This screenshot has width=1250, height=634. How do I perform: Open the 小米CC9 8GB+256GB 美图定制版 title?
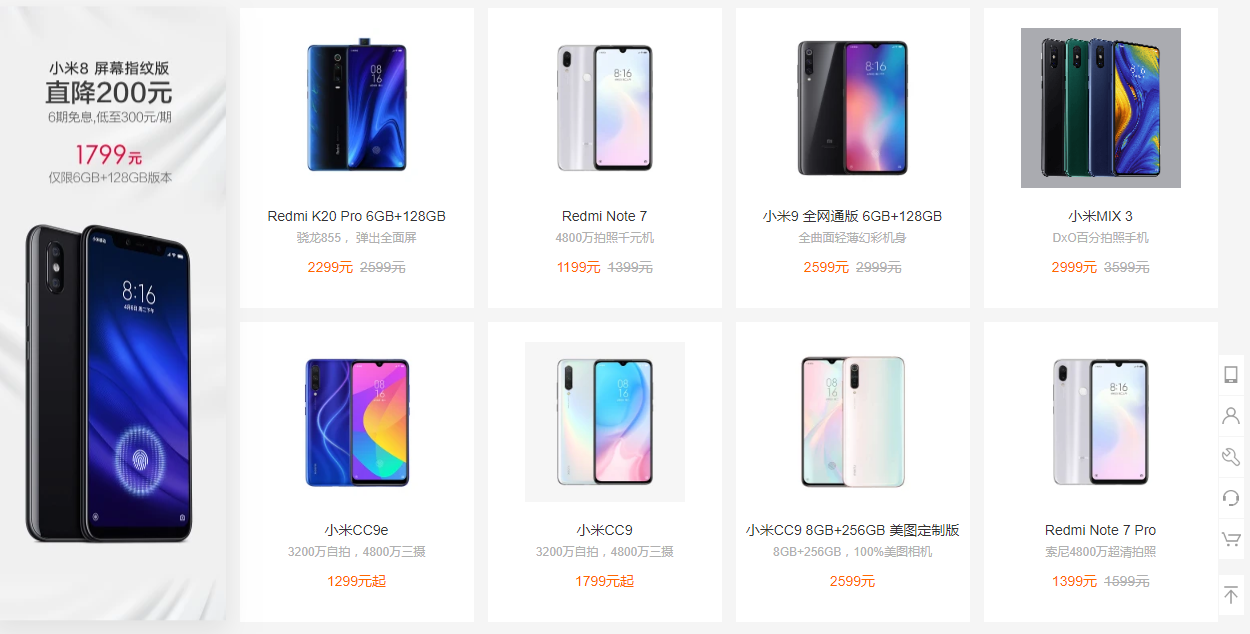pos(853,530)
